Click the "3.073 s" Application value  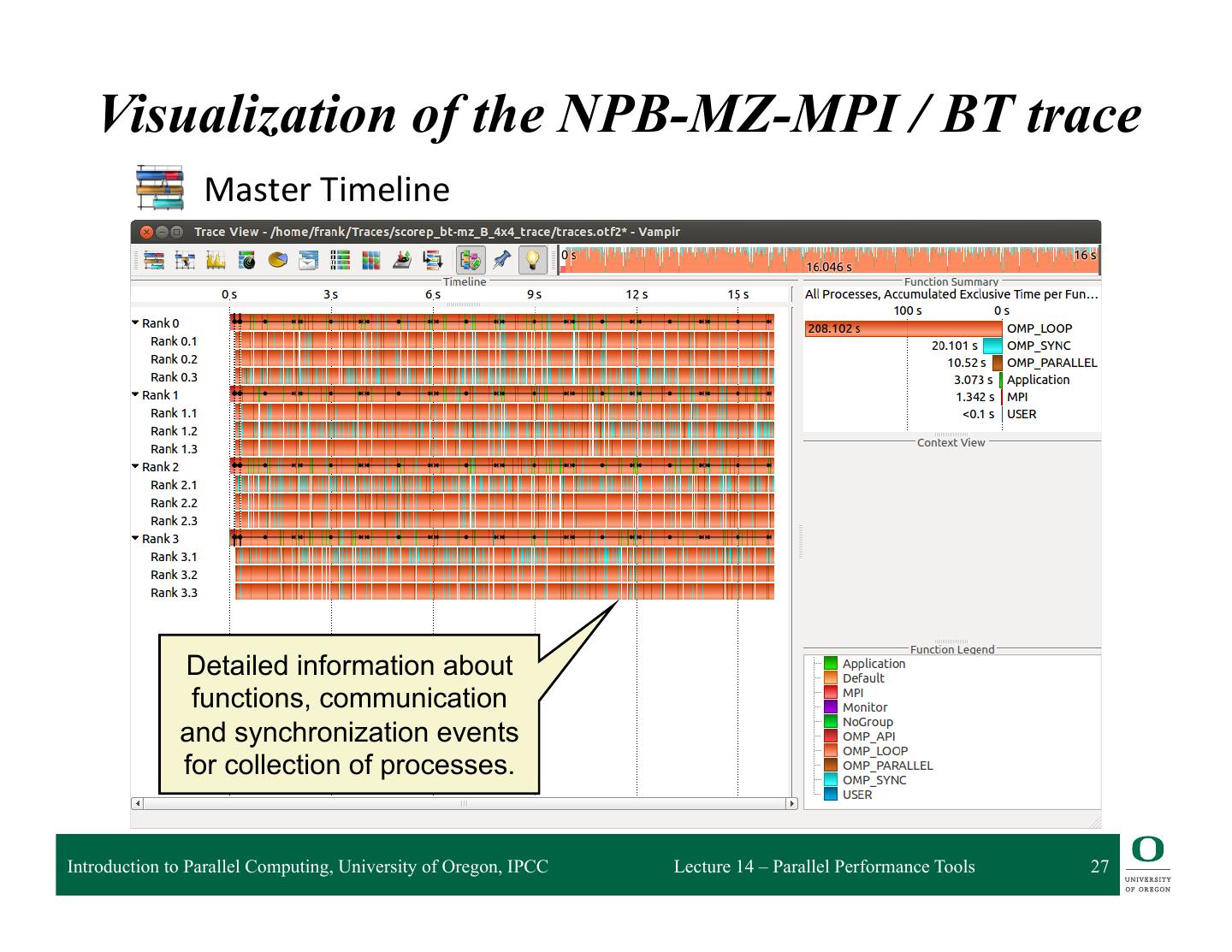click(x=974, y=380)
